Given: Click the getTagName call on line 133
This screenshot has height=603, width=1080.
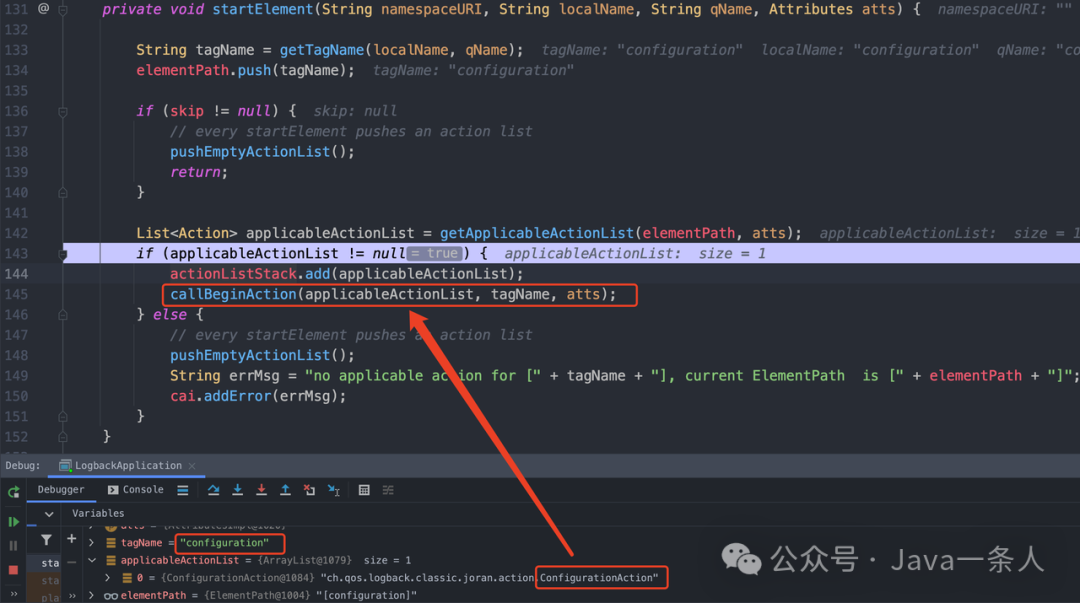Looking at the screenshot, I should (322, 50).
